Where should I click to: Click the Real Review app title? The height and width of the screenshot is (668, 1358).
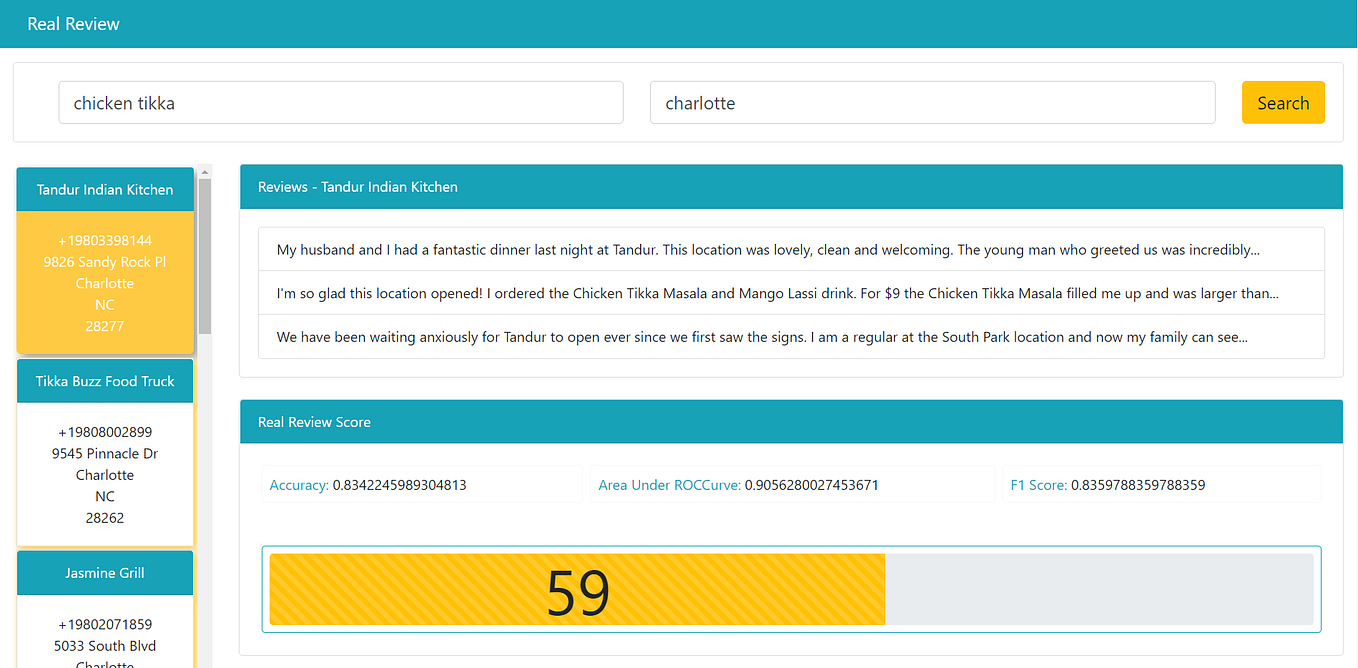pyautogui.click(x=73, y=23)
